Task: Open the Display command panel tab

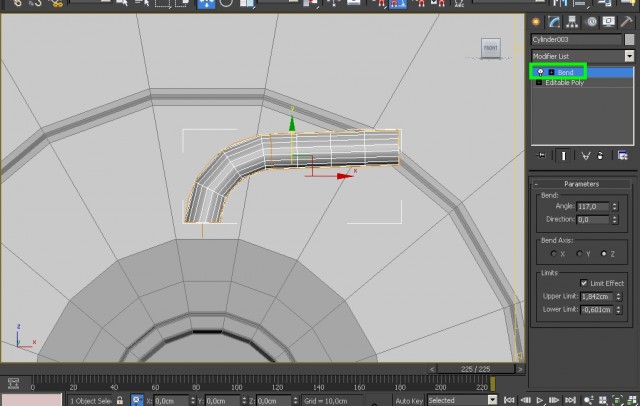Action: (609, 22)
